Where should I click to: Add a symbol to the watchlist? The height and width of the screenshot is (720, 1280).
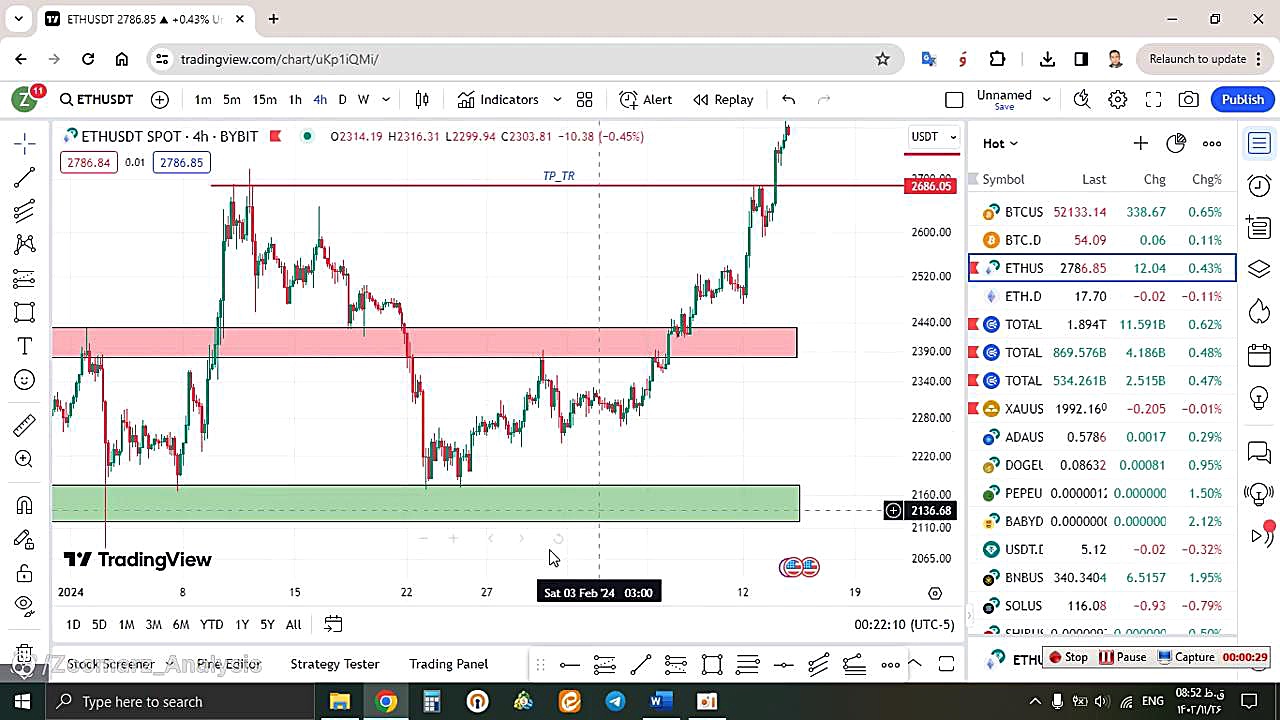(1141, 143)
